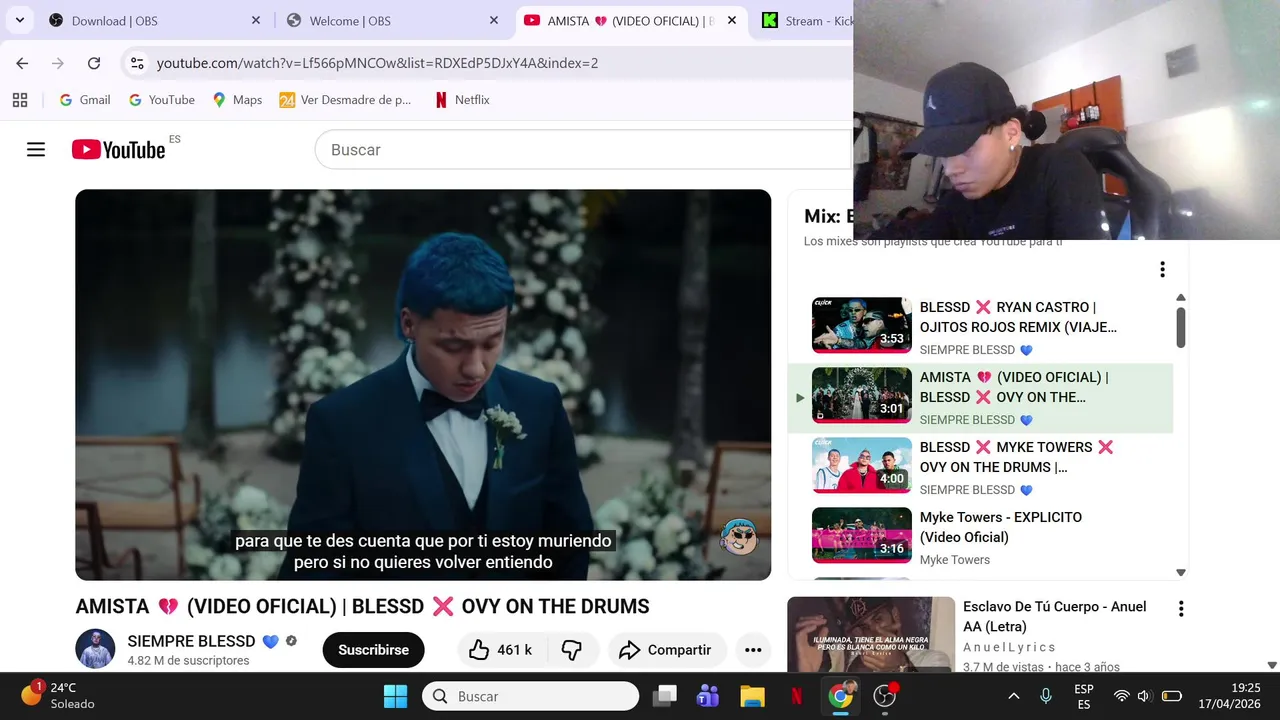The image size is (1280, 720).
Task: Open Gmail bookmark
Action: pos(85,100)
